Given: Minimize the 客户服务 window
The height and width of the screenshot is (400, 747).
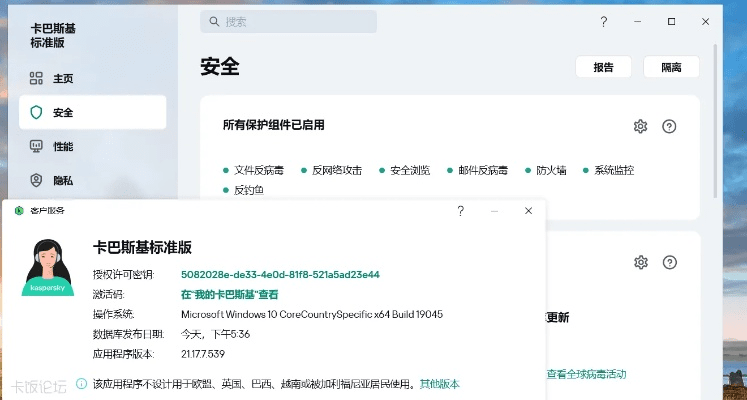Looking at the screenshot, I should pyautogui.click(x=494, y=211).
